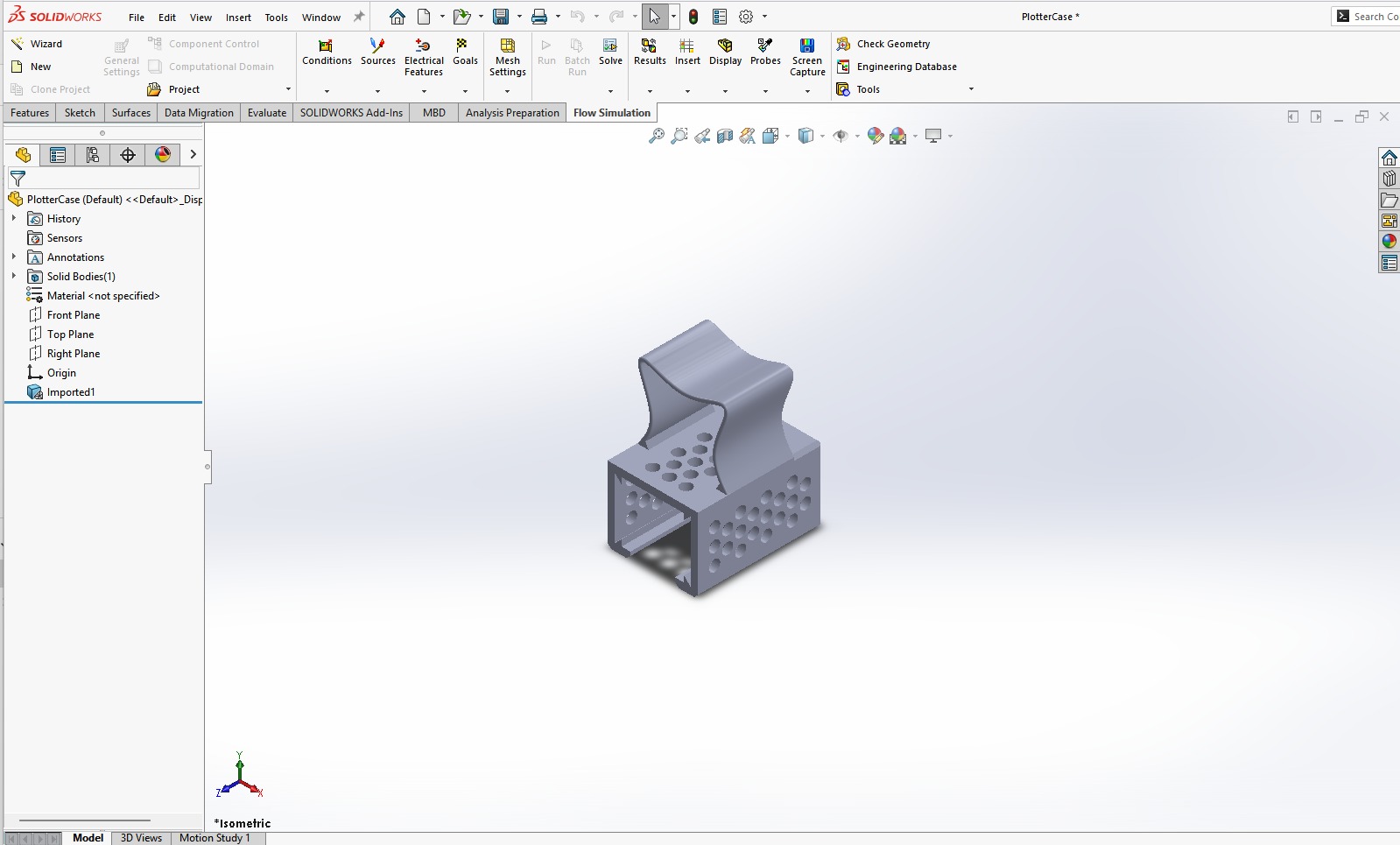Toggle the feature tree filter
Screen dimensions: 1400x845
[x=18, y=179]
